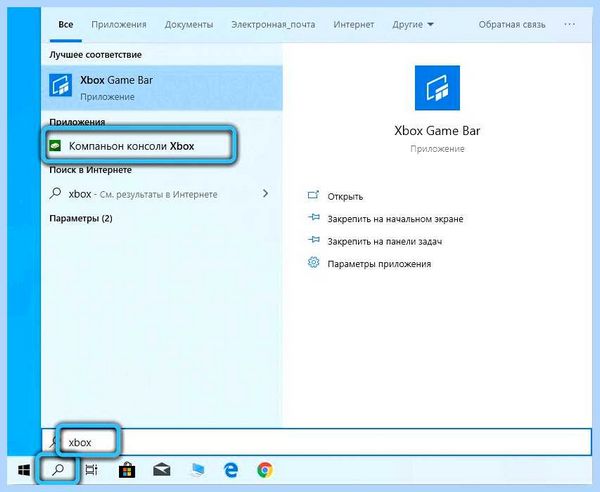The height and width of the screenshot is (492, 600).
Task: Launch Google Chrome from the taskbar
Action: [x=265, y=470]
